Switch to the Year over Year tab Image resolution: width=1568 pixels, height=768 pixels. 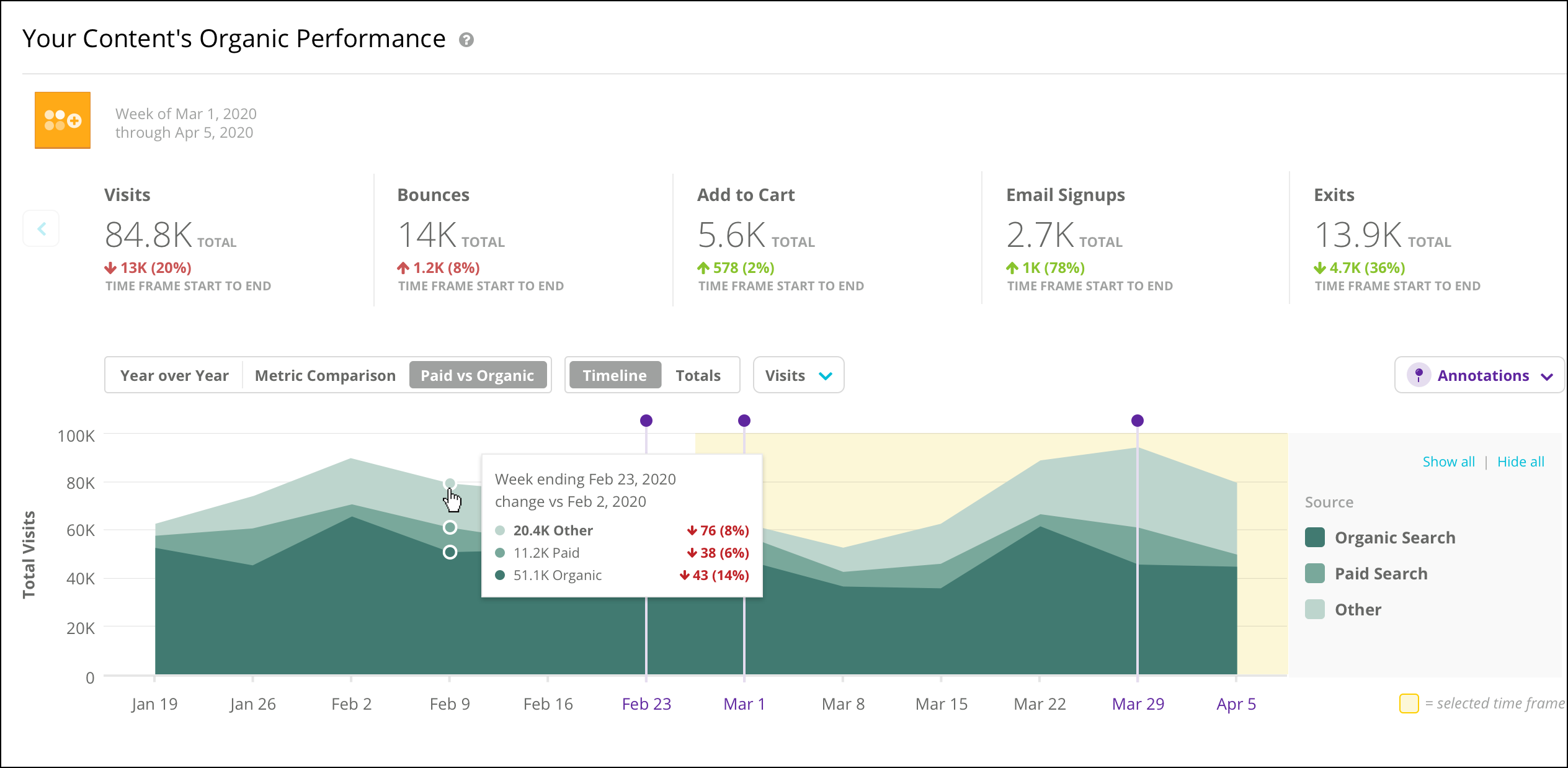[x=174, y=375]
